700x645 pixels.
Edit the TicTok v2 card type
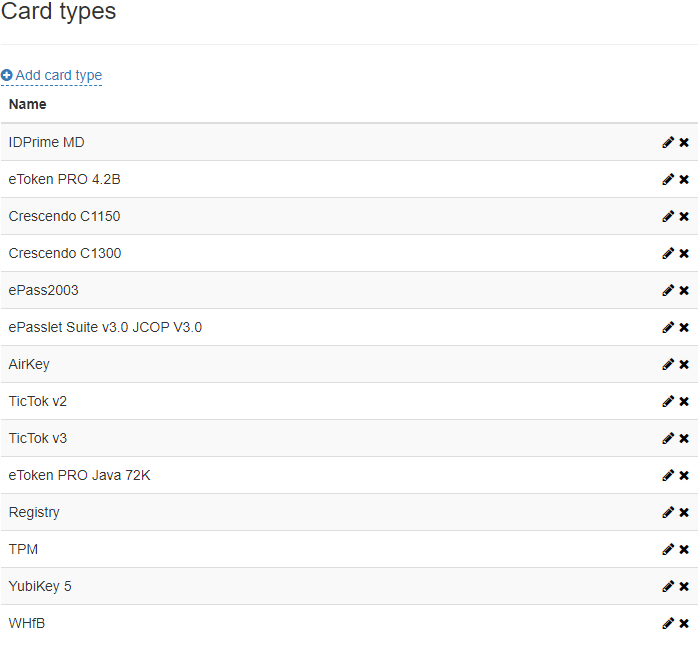coord(668,401)
